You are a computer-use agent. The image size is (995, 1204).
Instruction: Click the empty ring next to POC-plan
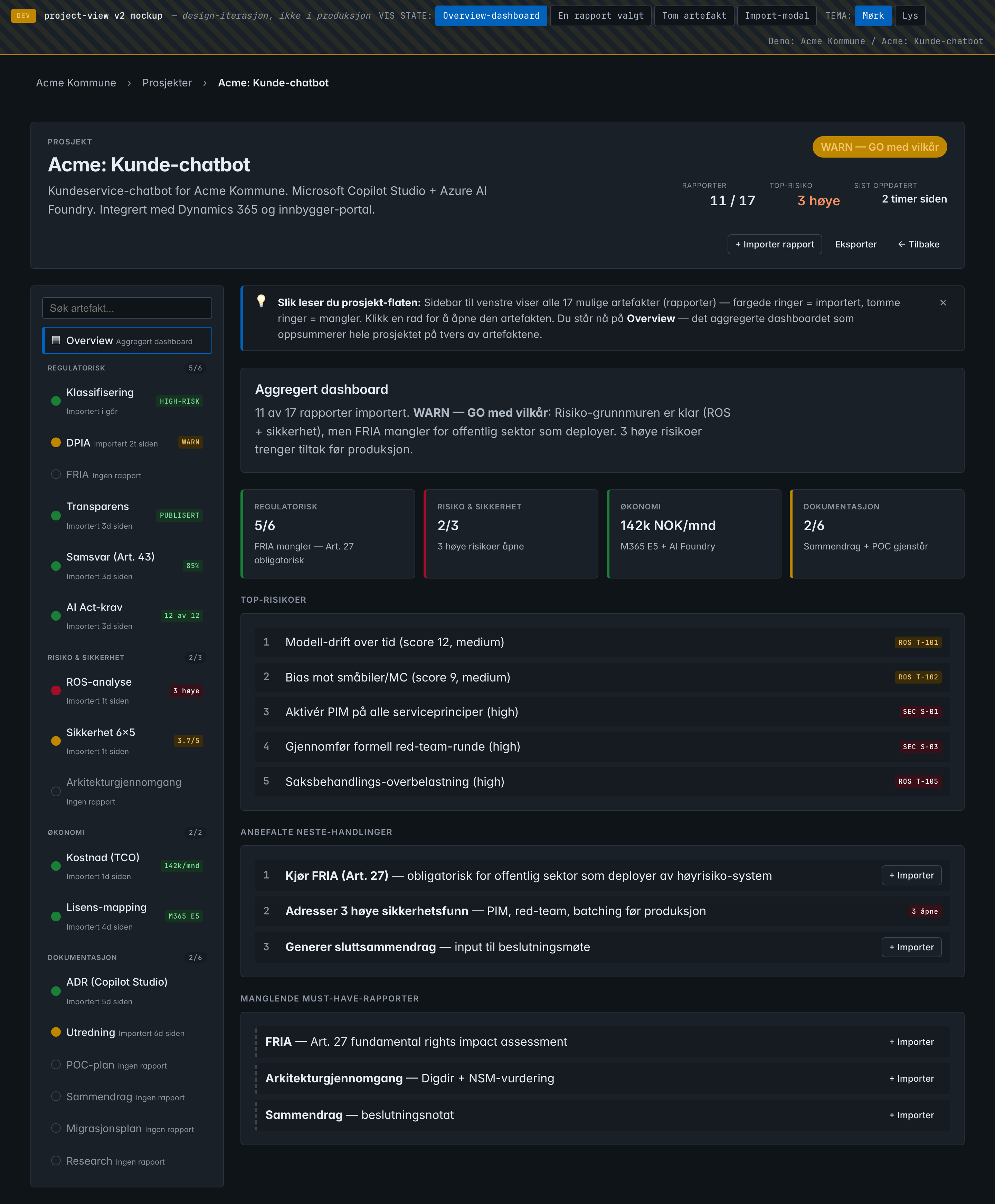coord(56,1064)
